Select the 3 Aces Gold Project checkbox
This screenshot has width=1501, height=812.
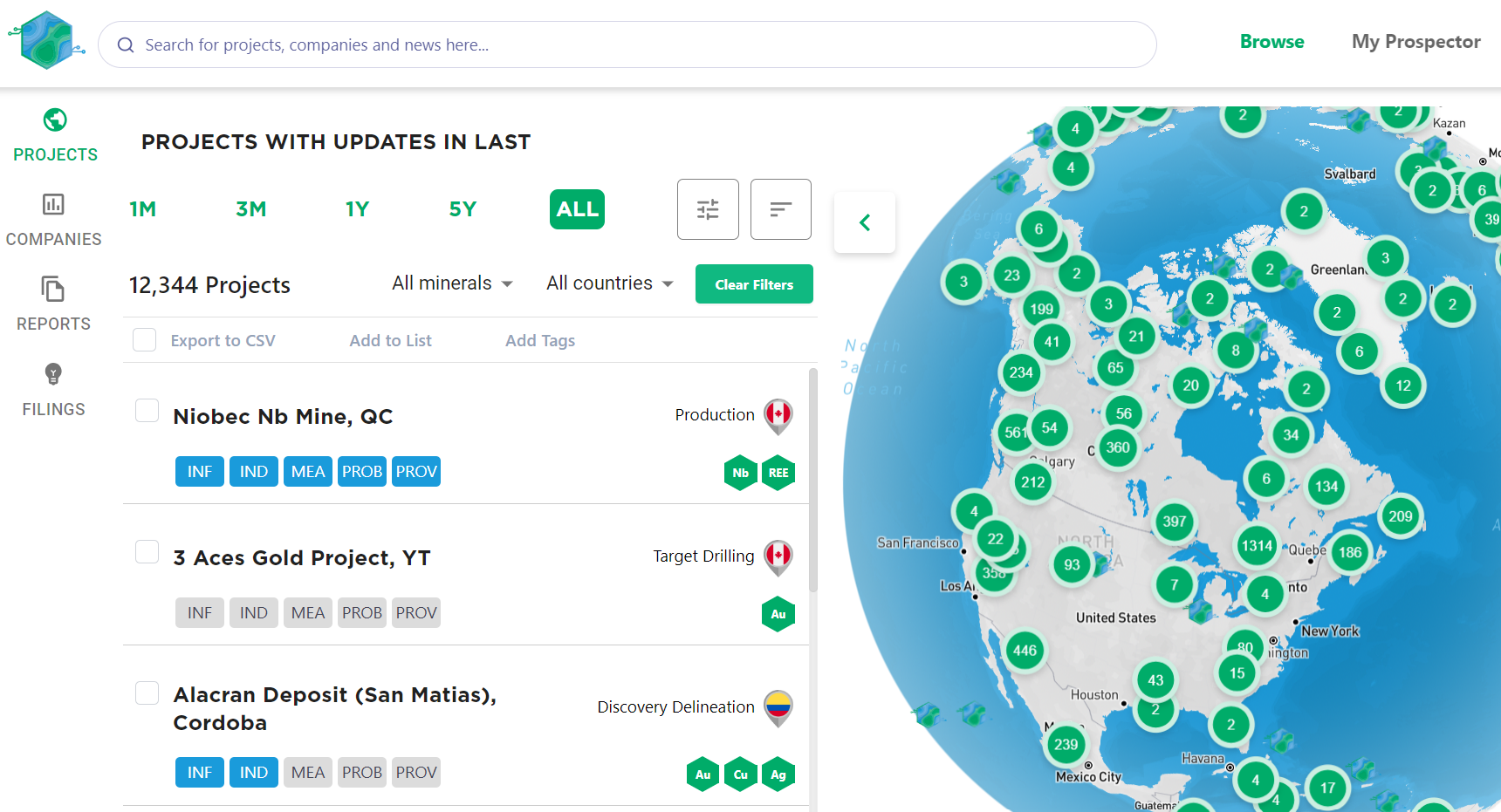[x=147, y=552]
